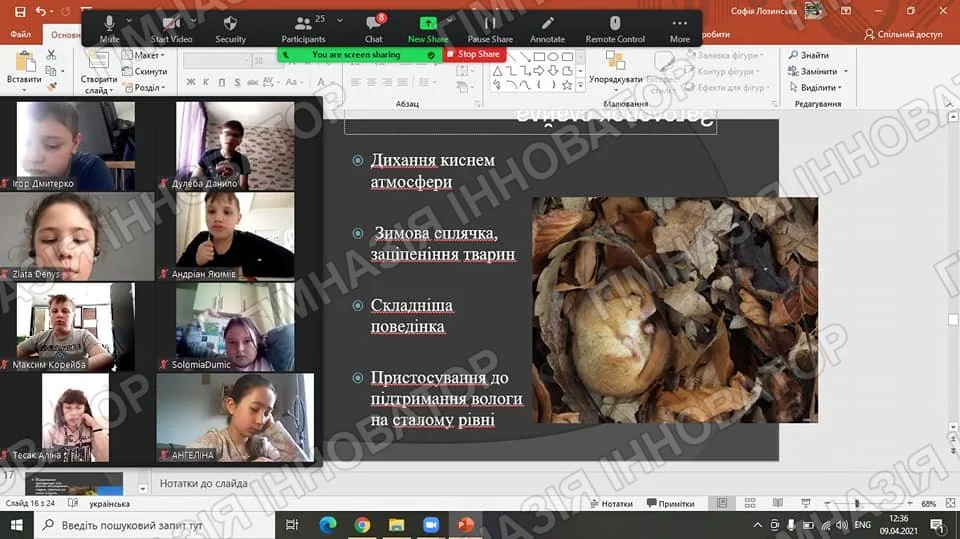
Task: Click fit slide to window icon
Action: [x=950, y=503]
